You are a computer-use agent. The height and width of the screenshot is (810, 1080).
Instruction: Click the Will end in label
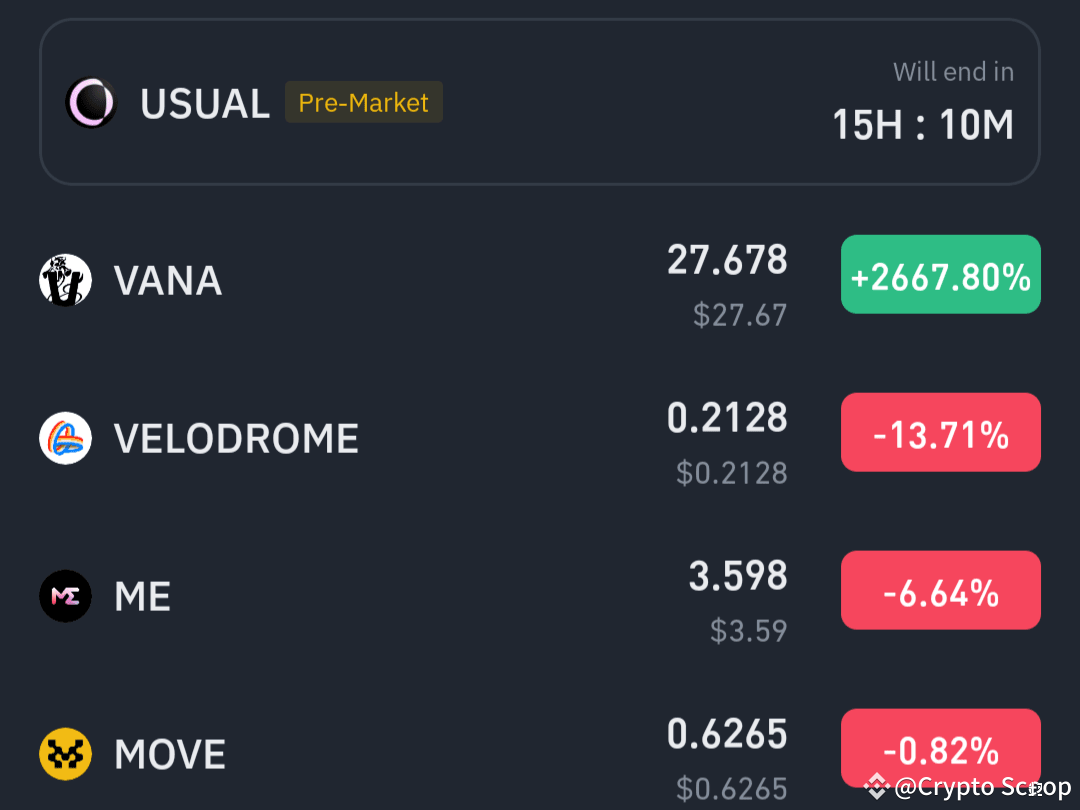(953, 72)
